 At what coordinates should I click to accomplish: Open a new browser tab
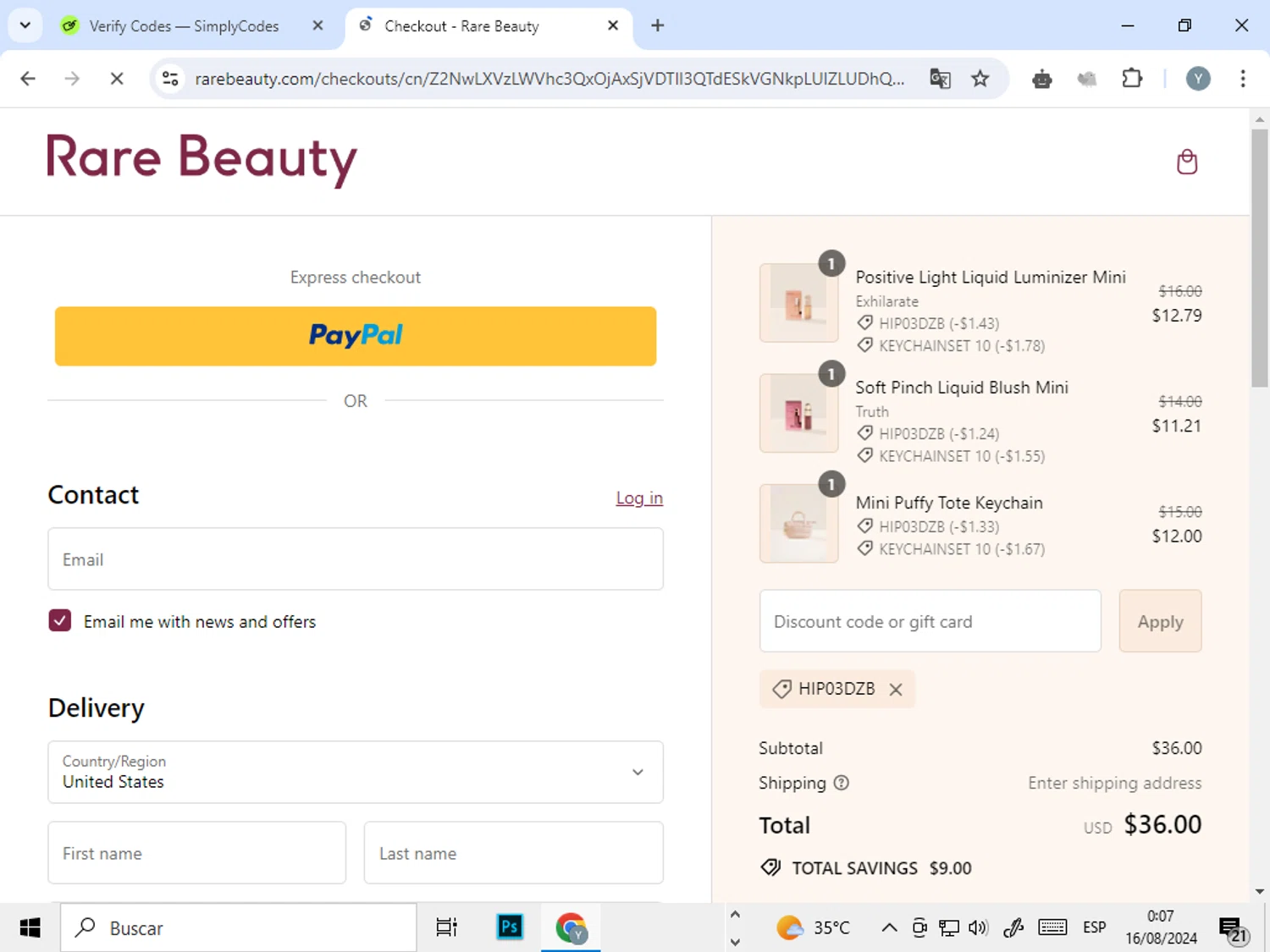click(x=657, y=25)
